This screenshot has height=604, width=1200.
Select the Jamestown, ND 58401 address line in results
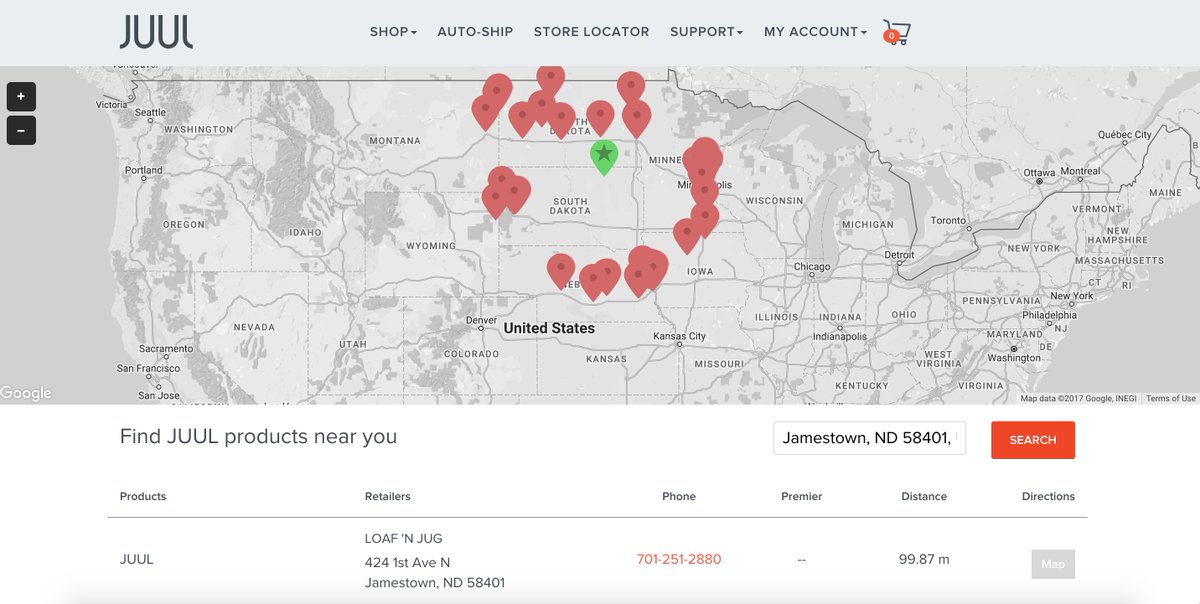point(435,582)
